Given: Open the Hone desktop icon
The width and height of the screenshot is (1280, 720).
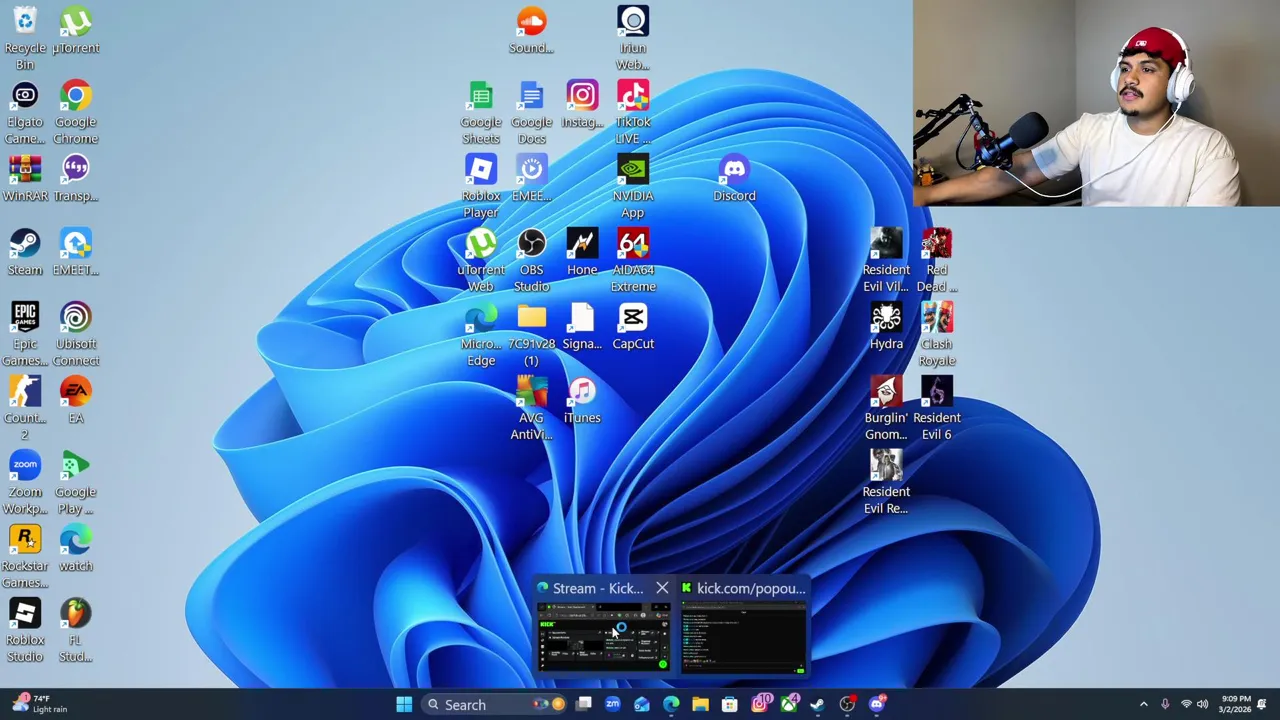Looking at the screenshot, I should (x=582, y=252).
